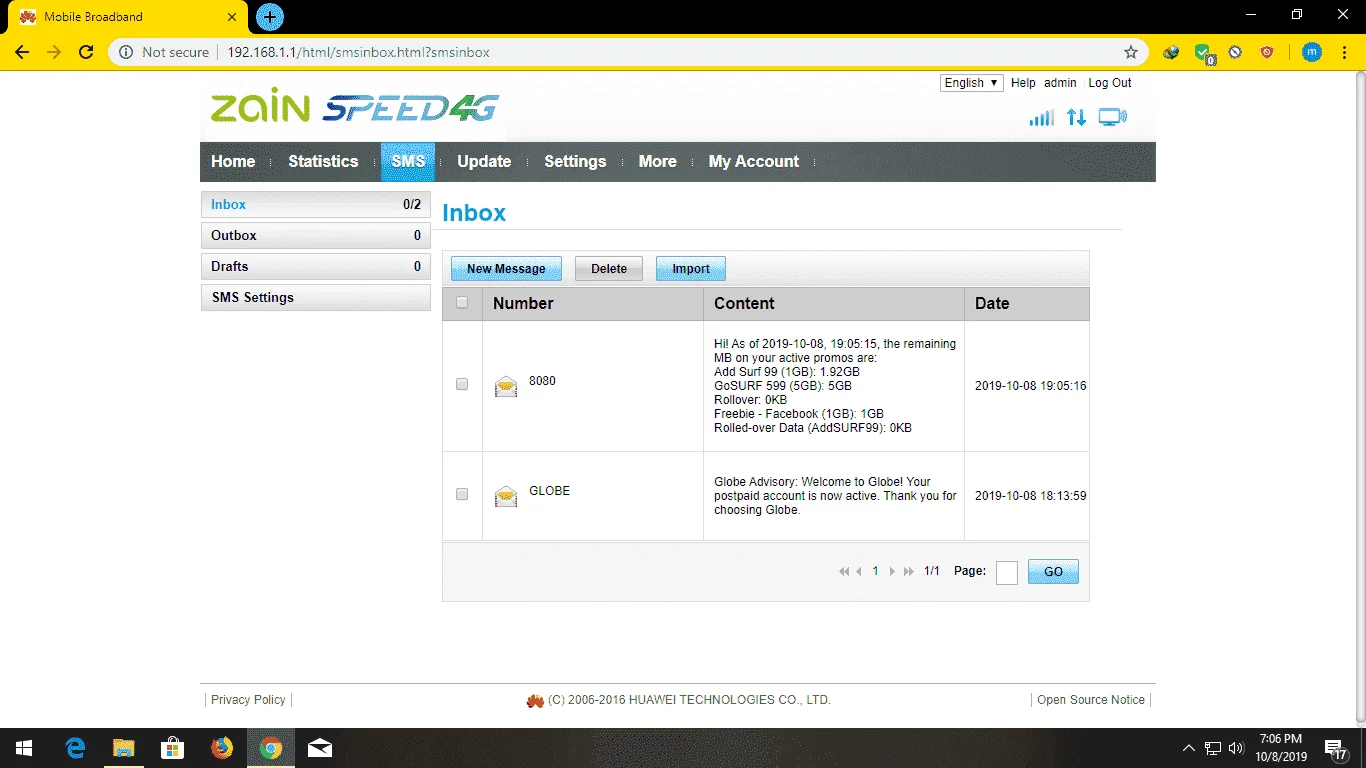
Task: Open the Chrome profile avatar 'm'
Action: [1312, 52]
